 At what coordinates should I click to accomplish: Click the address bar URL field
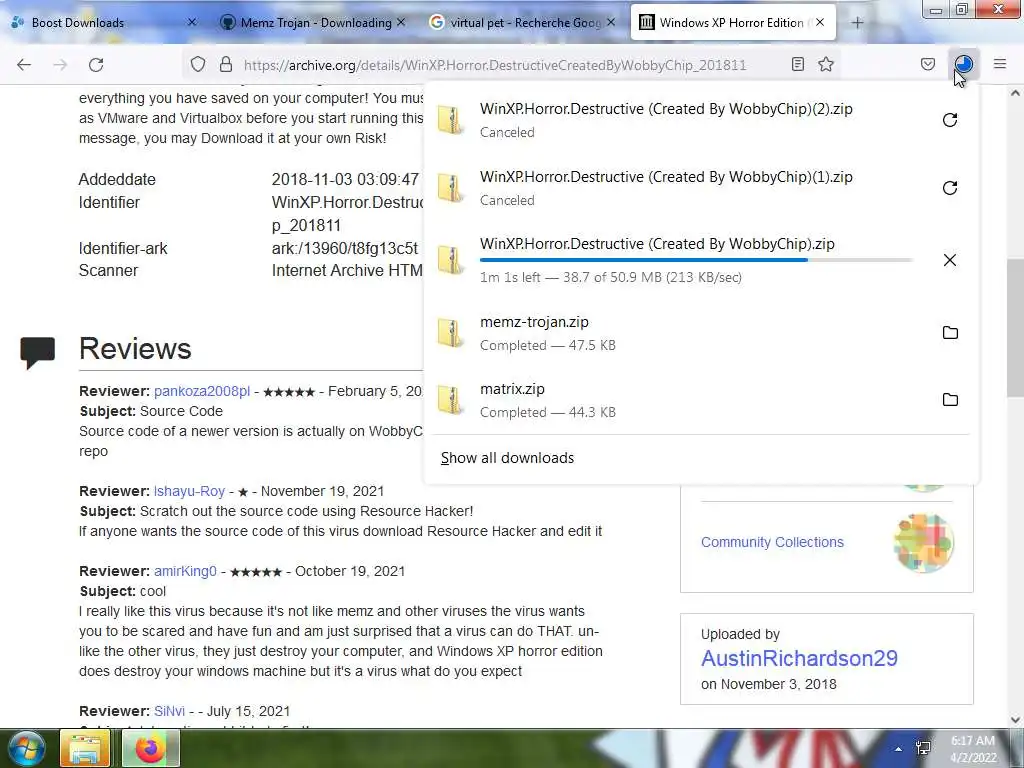(494, 65)
